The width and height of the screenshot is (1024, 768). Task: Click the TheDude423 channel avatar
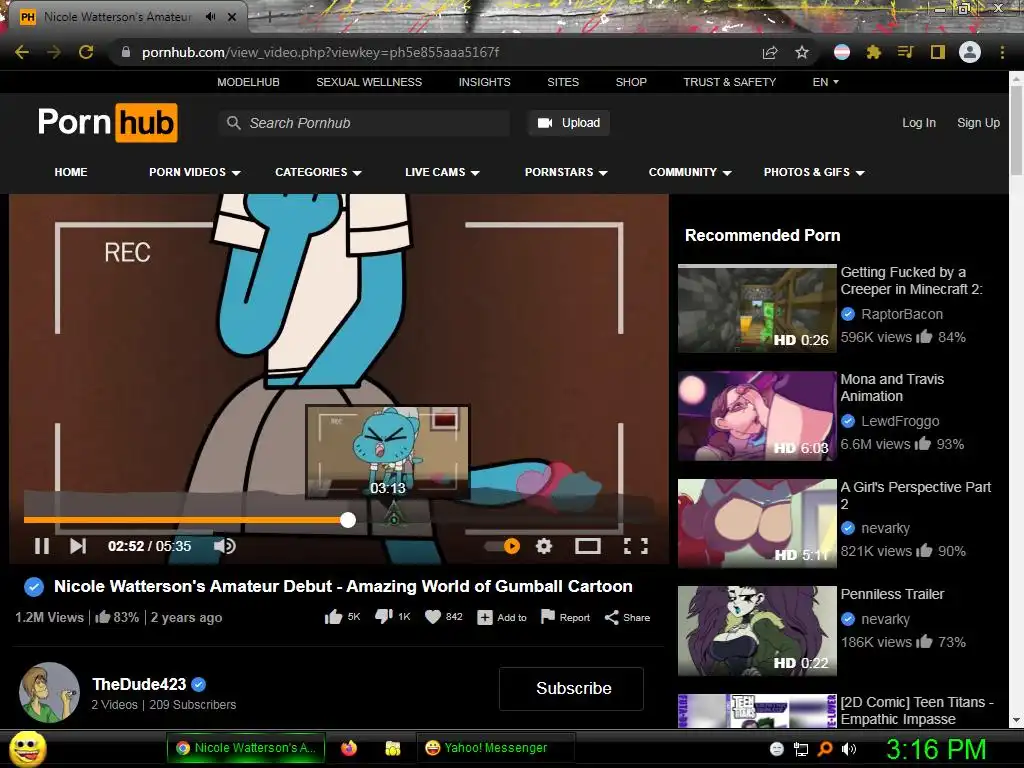tap(50, 692)
